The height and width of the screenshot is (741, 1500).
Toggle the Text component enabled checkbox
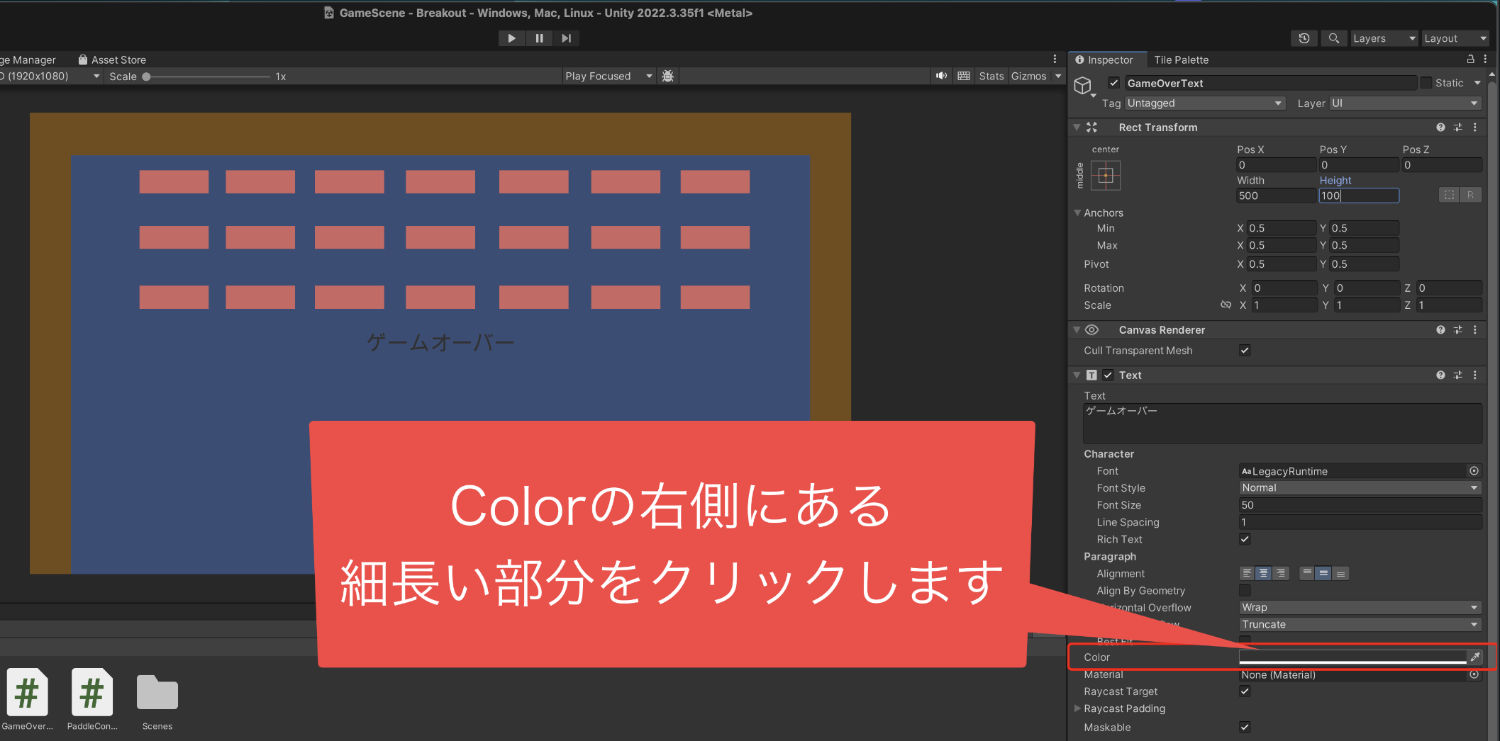coord(1108,375)
